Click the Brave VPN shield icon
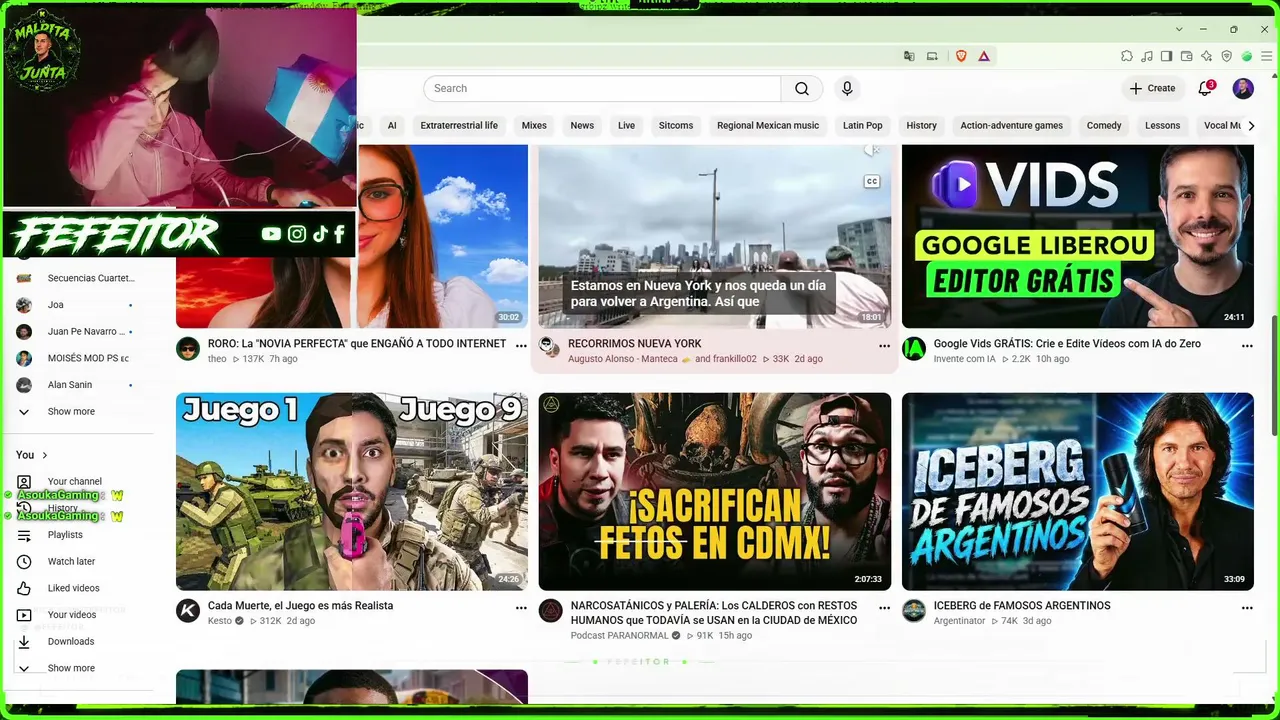 [x=1227, y=56]
